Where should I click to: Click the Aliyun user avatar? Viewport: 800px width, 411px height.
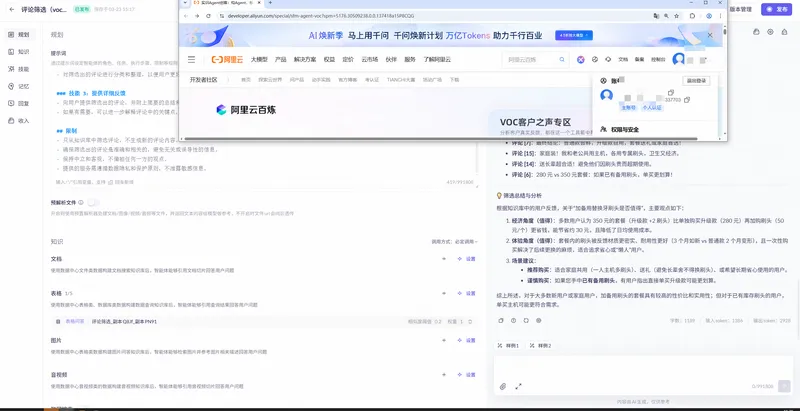pos(679,60)
